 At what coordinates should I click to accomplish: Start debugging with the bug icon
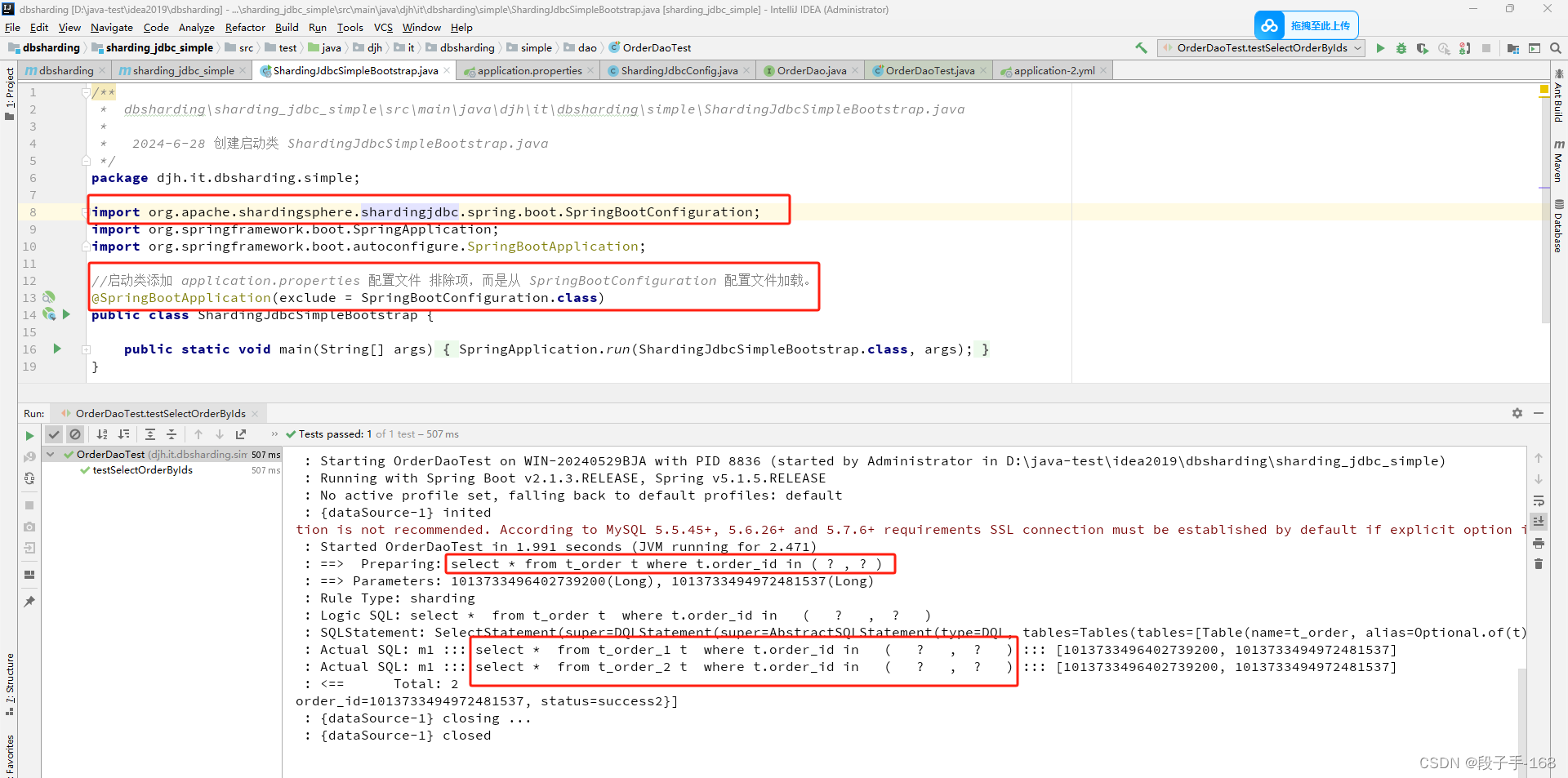click(1401, 48)
